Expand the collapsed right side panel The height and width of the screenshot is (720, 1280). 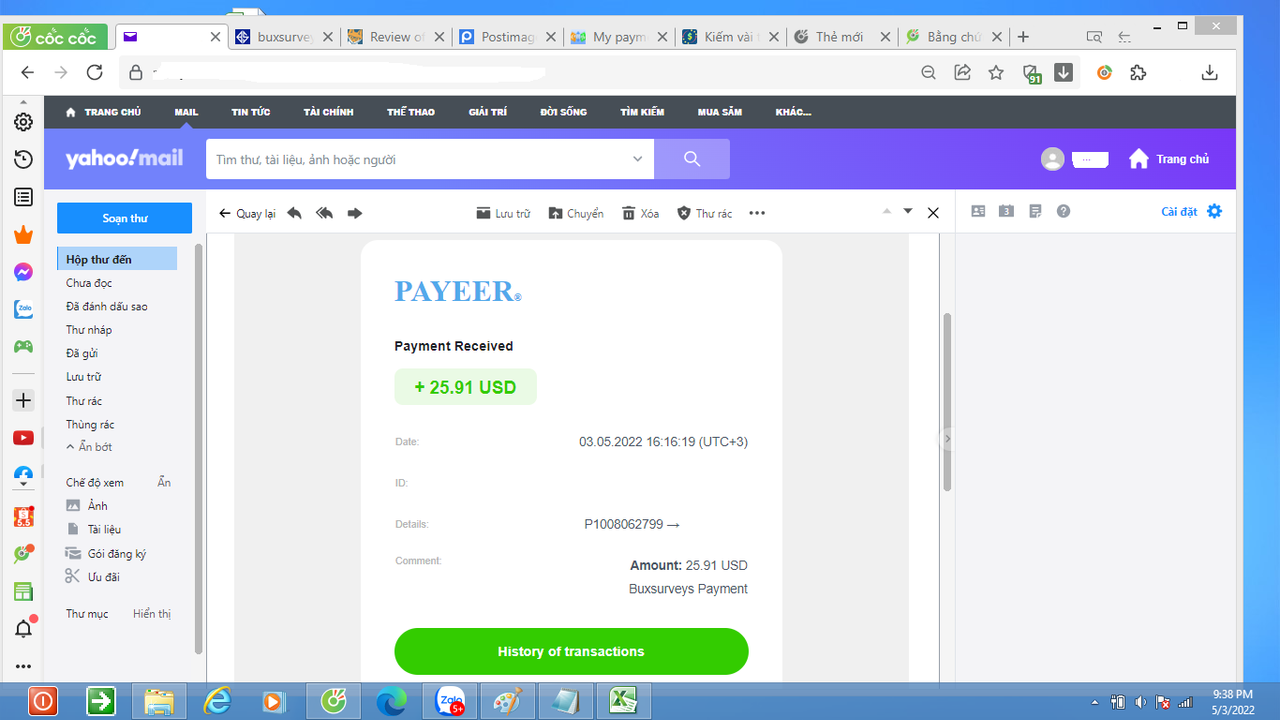pyautogui.click(x=947, y=439)
